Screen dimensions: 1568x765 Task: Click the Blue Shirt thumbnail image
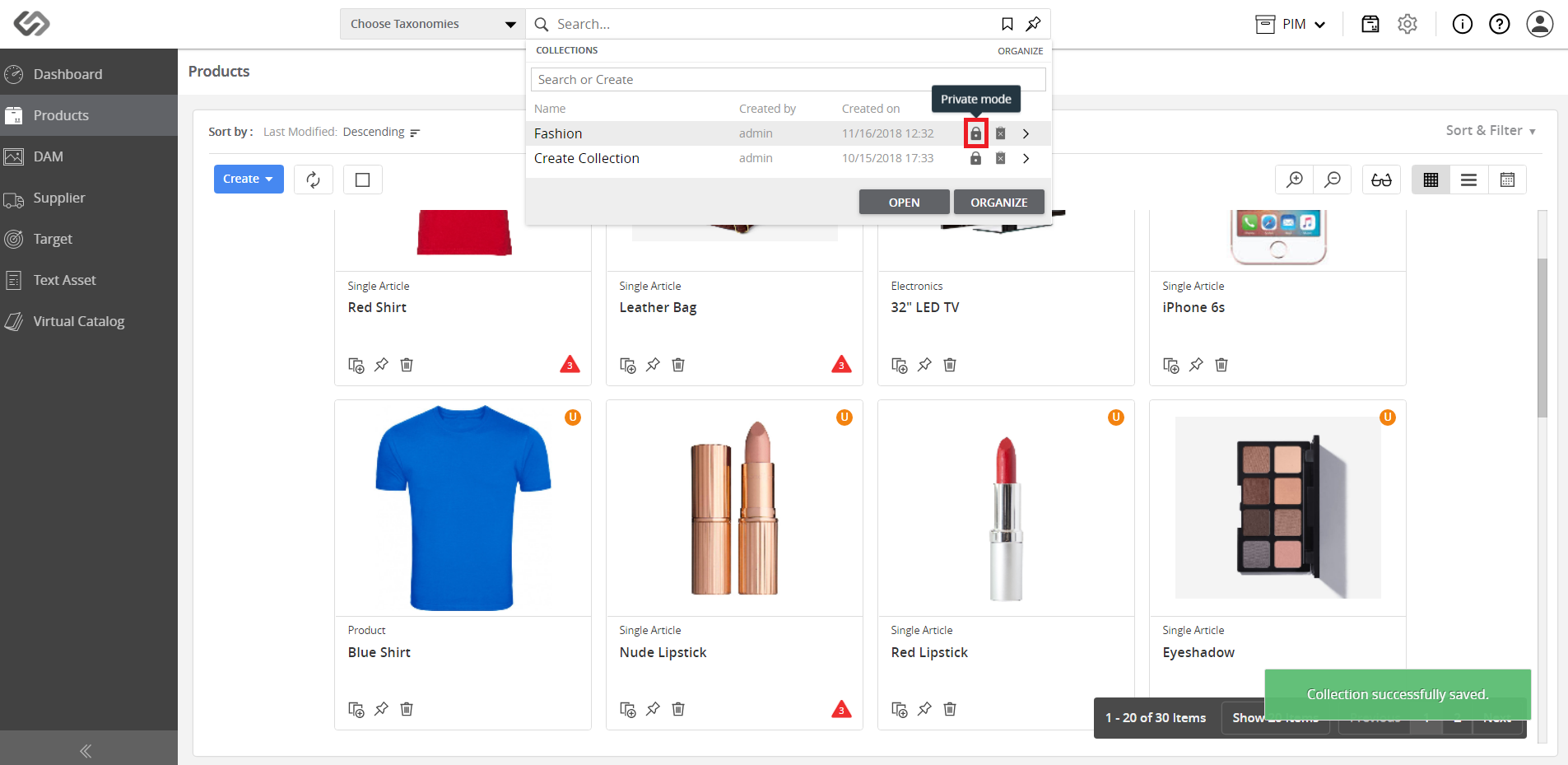pos(463,508)
